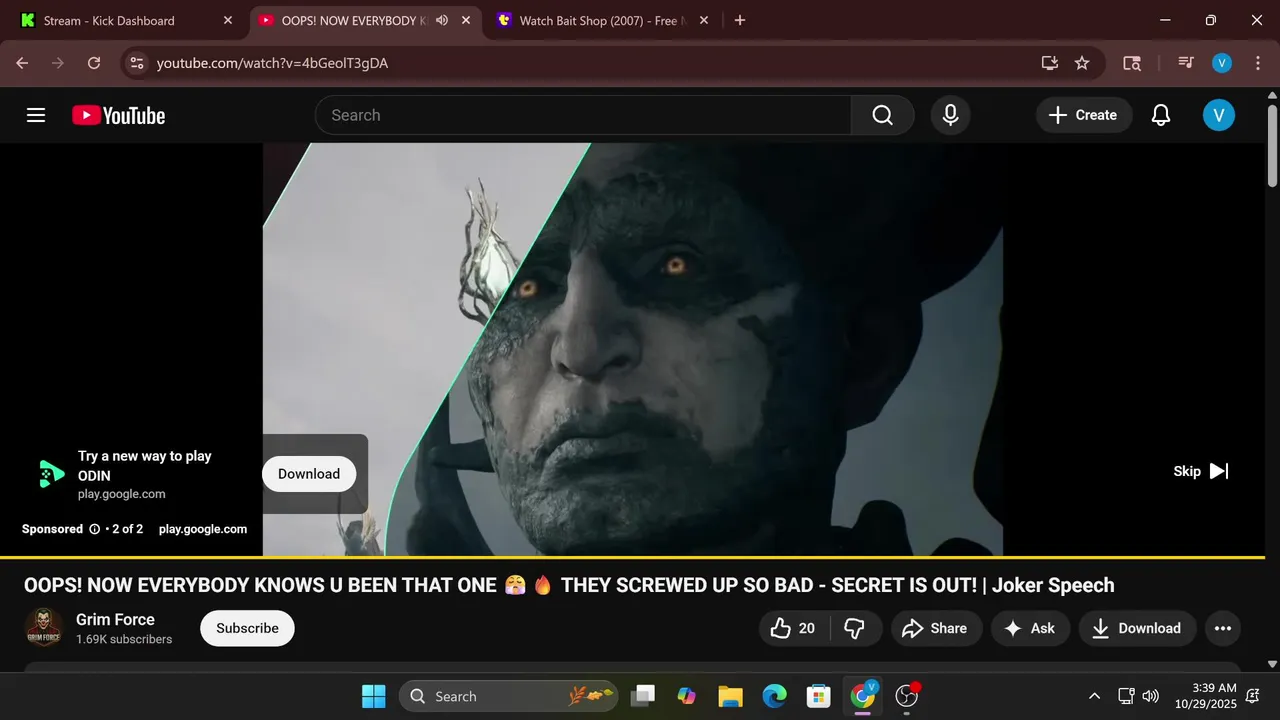Go forward with browser forward arrow

pyautogui.click(x=58, y=63)
